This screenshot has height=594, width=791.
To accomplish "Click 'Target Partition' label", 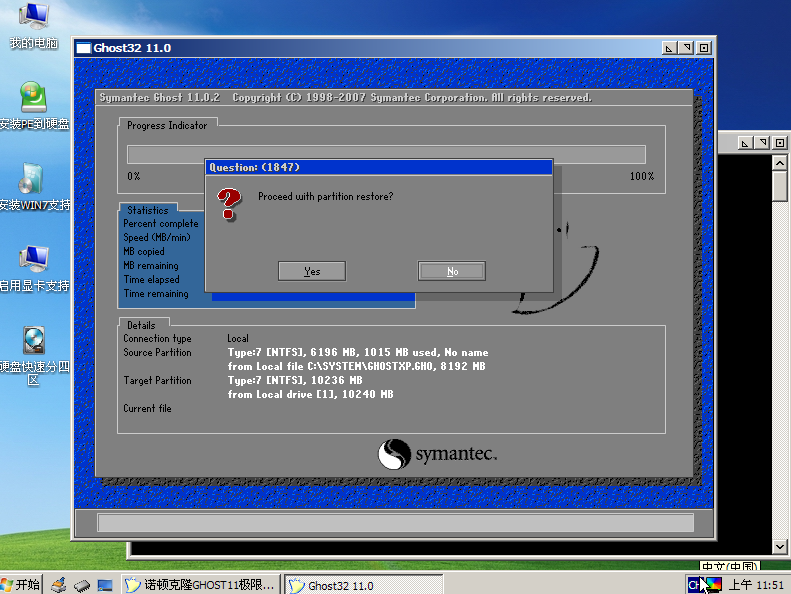I will click(157, 381).
